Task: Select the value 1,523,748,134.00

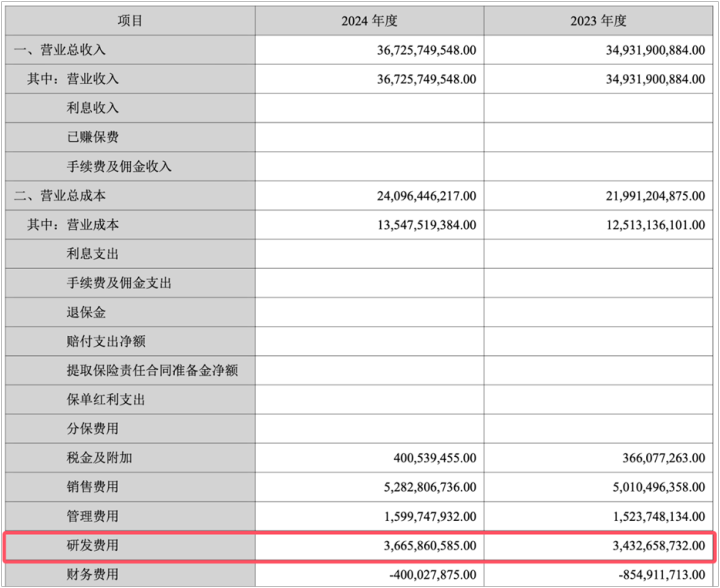Action: [x=659, y=516]
